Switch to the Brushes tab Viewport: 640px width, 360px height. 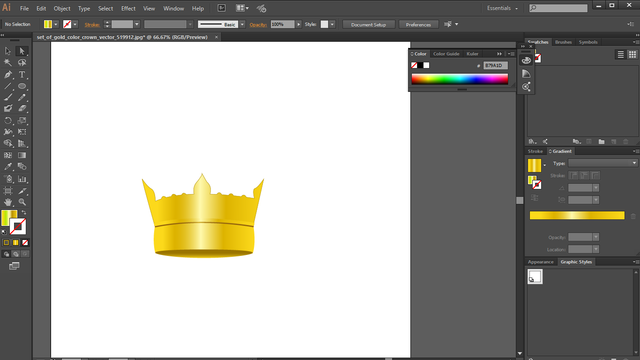(563, 42)
